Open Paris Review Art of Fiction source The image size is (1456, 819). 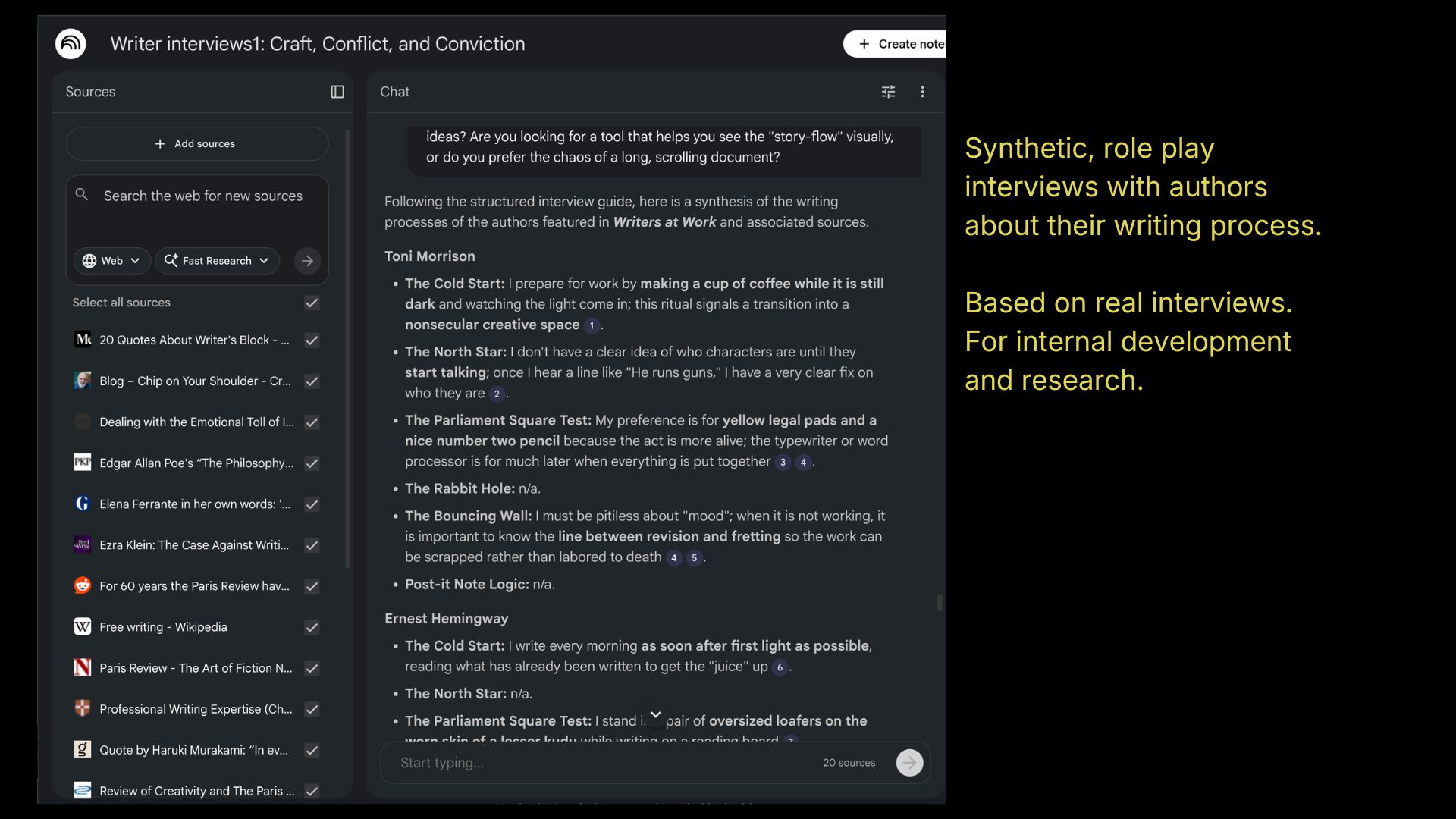point(195,668)
